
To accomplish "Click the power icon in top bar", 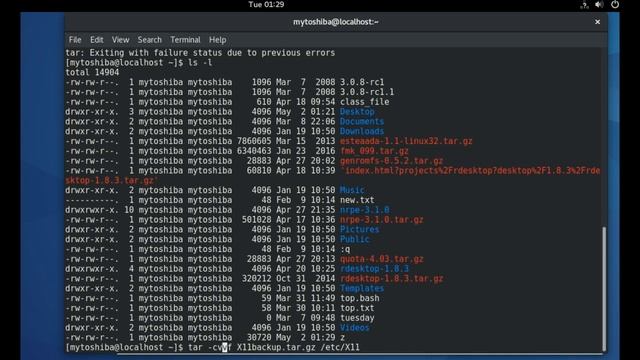I will click(615, 4).
